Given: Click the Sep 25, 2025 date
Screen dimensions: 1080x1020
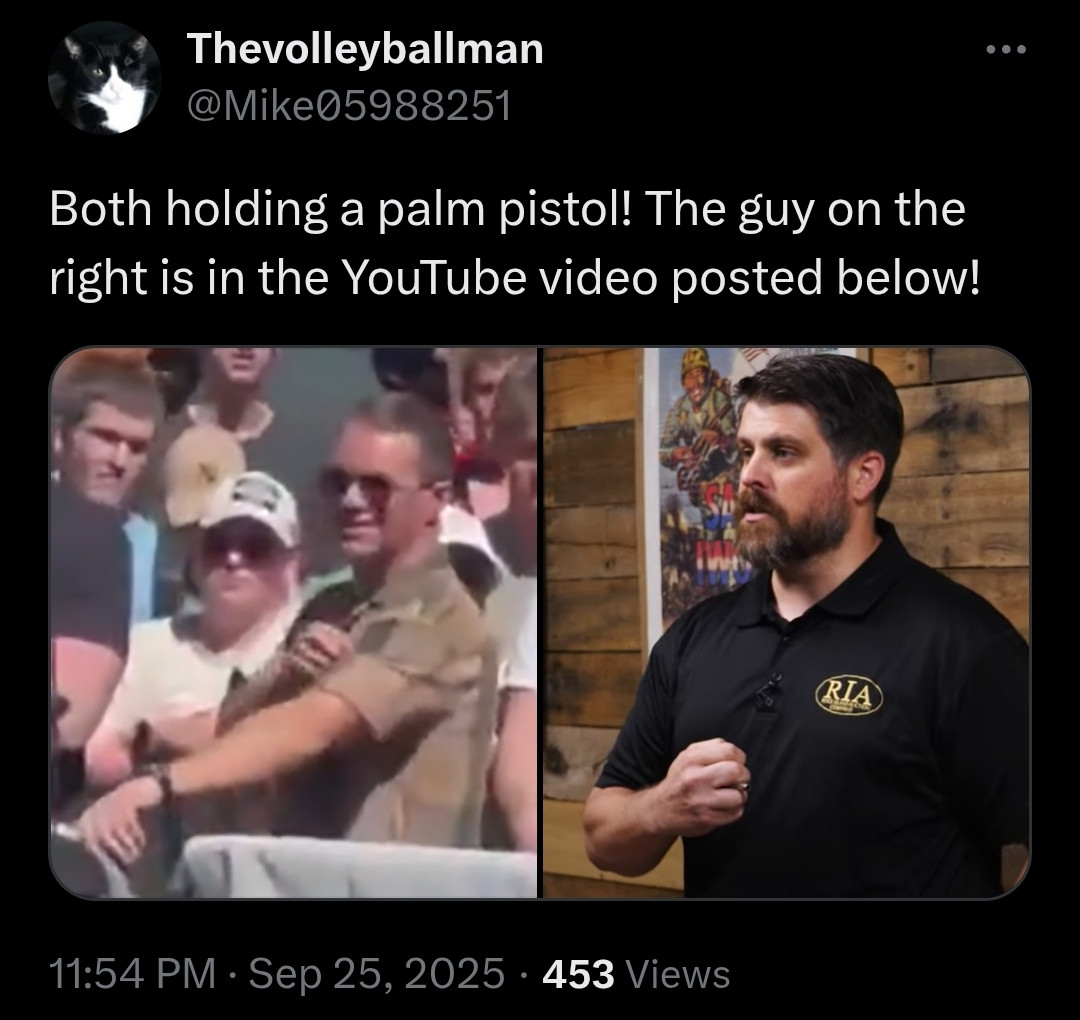Looking at the screenshot, I should (376, 975).
